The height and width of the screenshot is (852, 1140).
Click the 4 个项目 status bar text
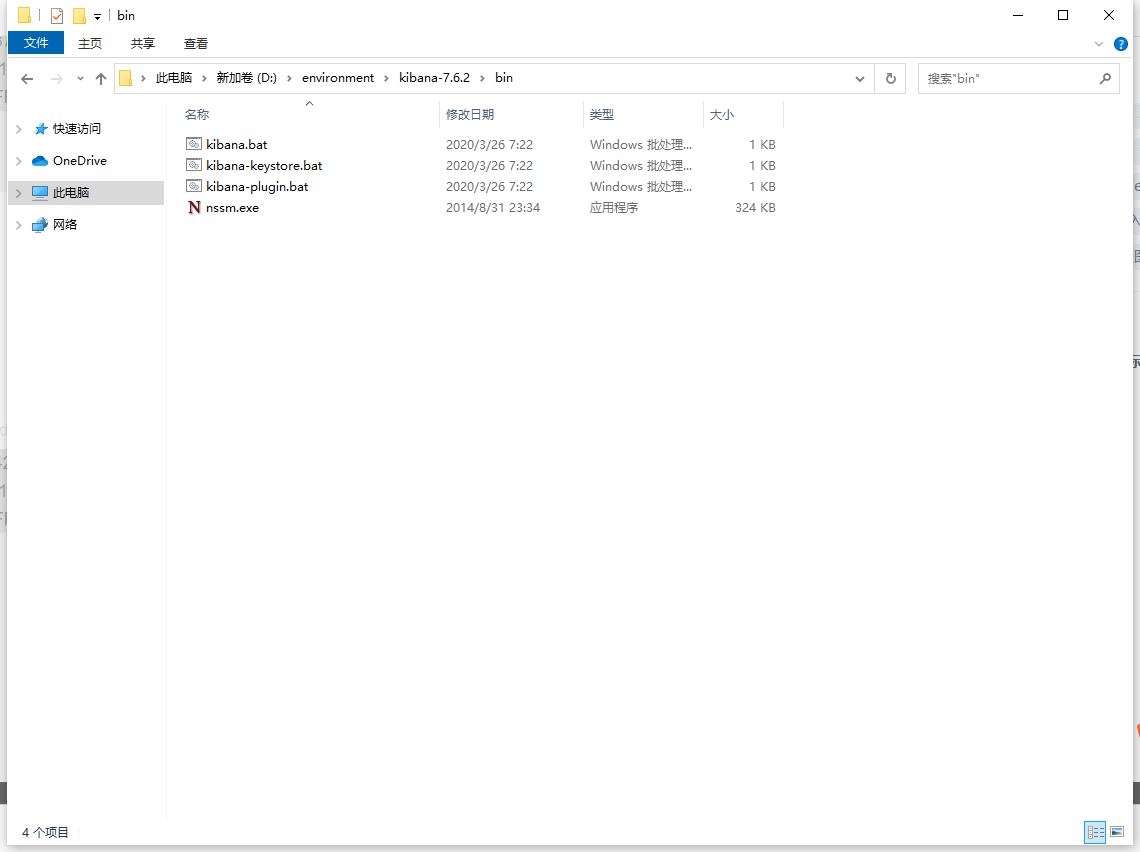pyautogui.click(x=45, y=832)
